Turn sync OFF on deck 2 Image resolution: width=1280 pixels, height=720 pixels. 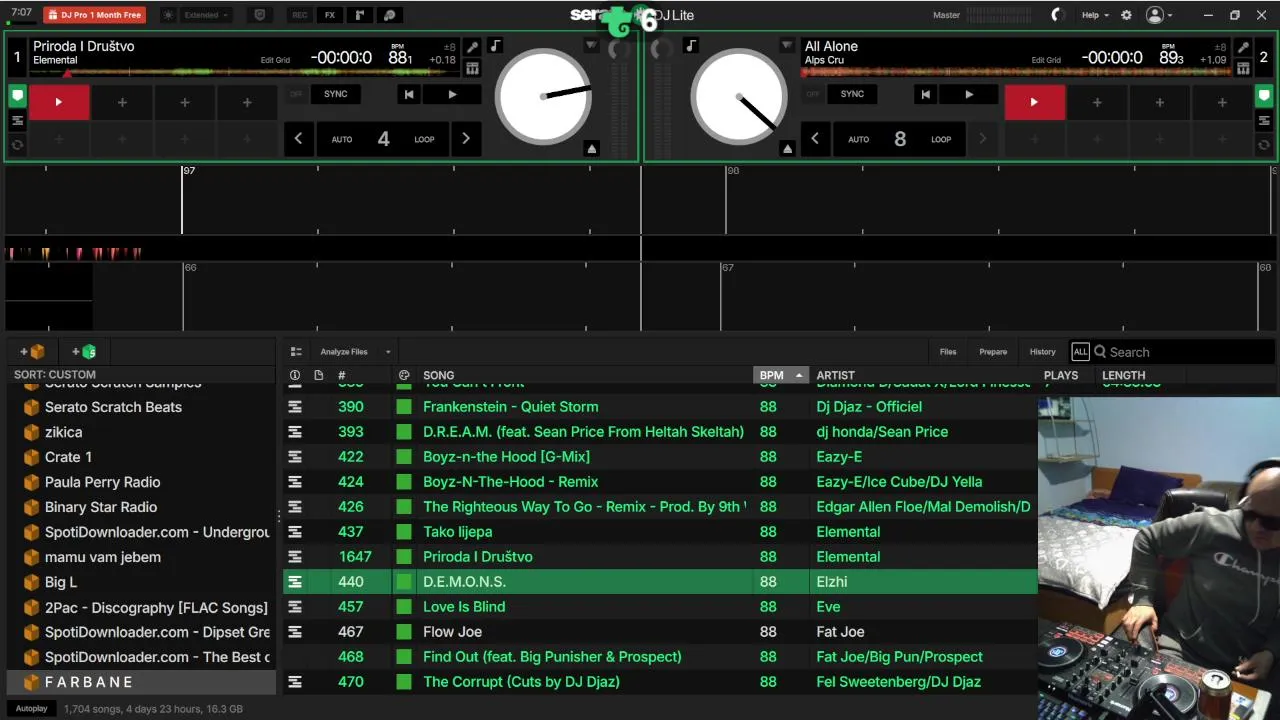(x=813, y=94)
